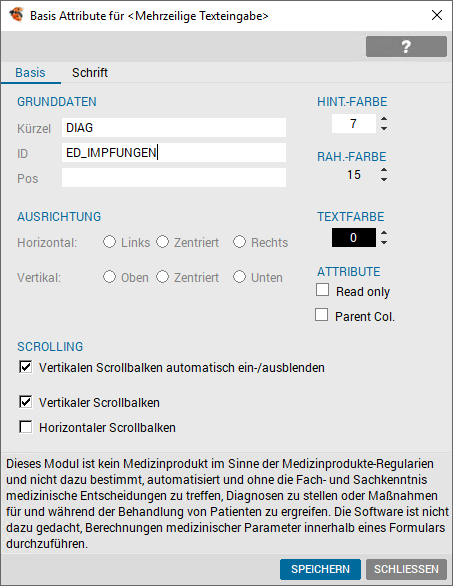Click the SCHLIESSEN button

(406, 569)
